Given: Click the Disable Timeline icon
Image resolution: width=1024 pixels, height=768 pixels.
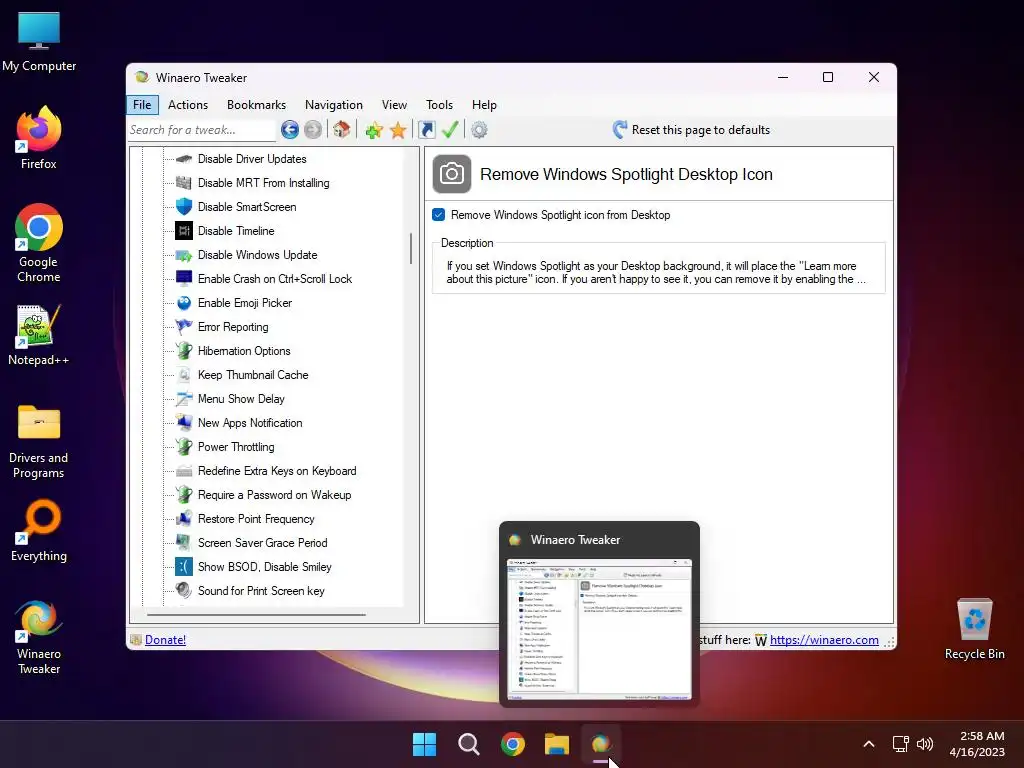Looking at the screenshot, I should click(184, 231).
